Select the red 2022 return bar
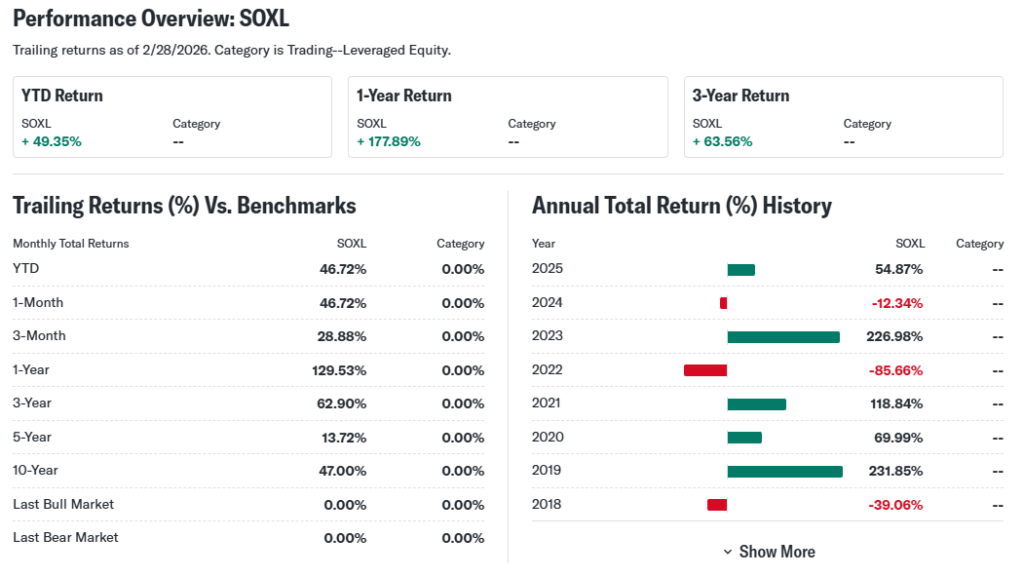1024x576 pixels. 705,370
